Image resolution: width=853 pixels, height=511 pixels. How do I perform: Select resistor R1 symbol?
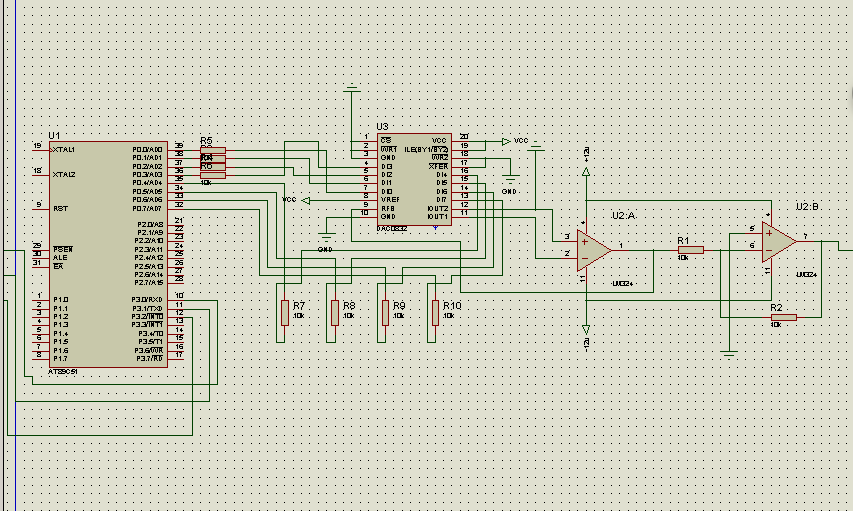tap(691, 250)
